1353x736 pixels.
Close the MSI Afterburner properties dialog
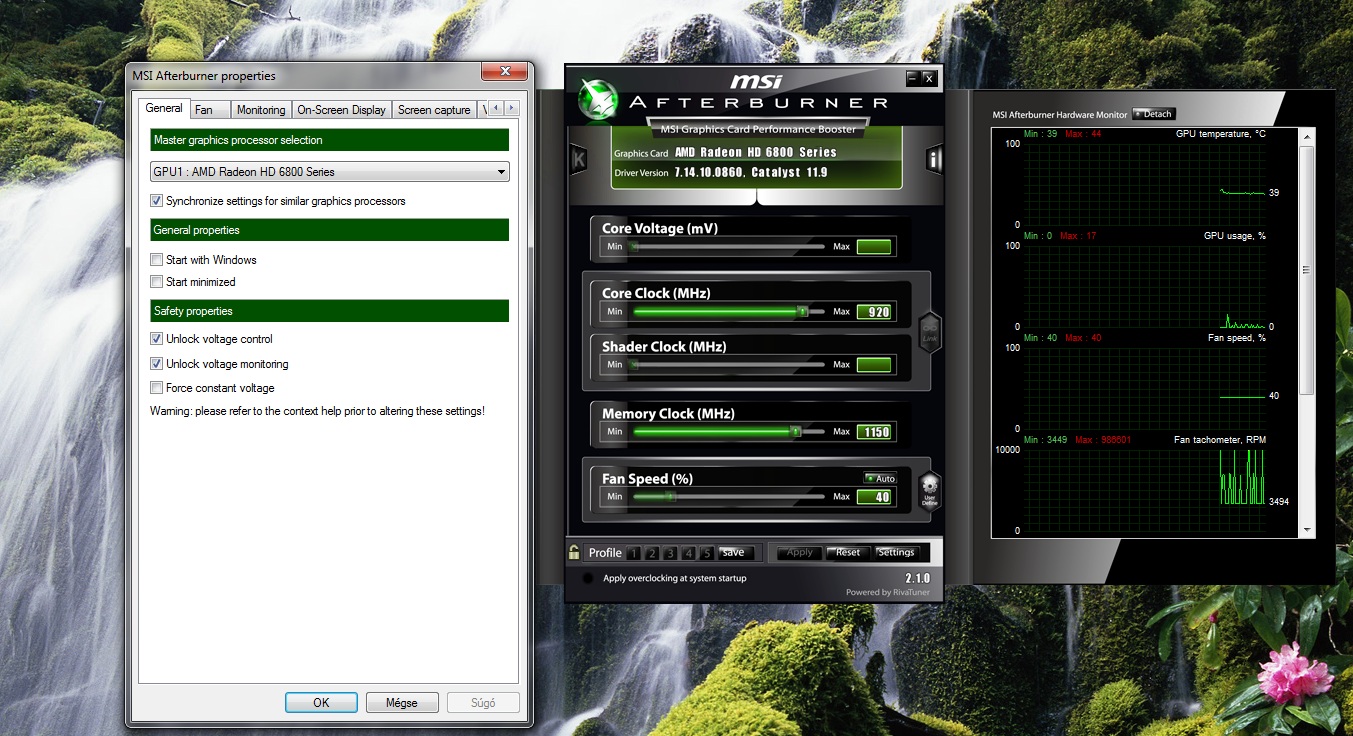pos(504,71)
